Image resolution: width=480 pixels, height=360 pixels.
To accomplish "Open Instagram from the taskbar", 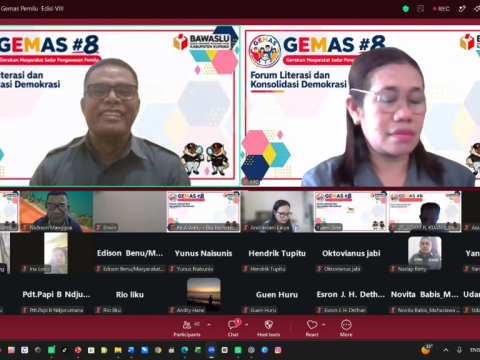I will (278, 350).
